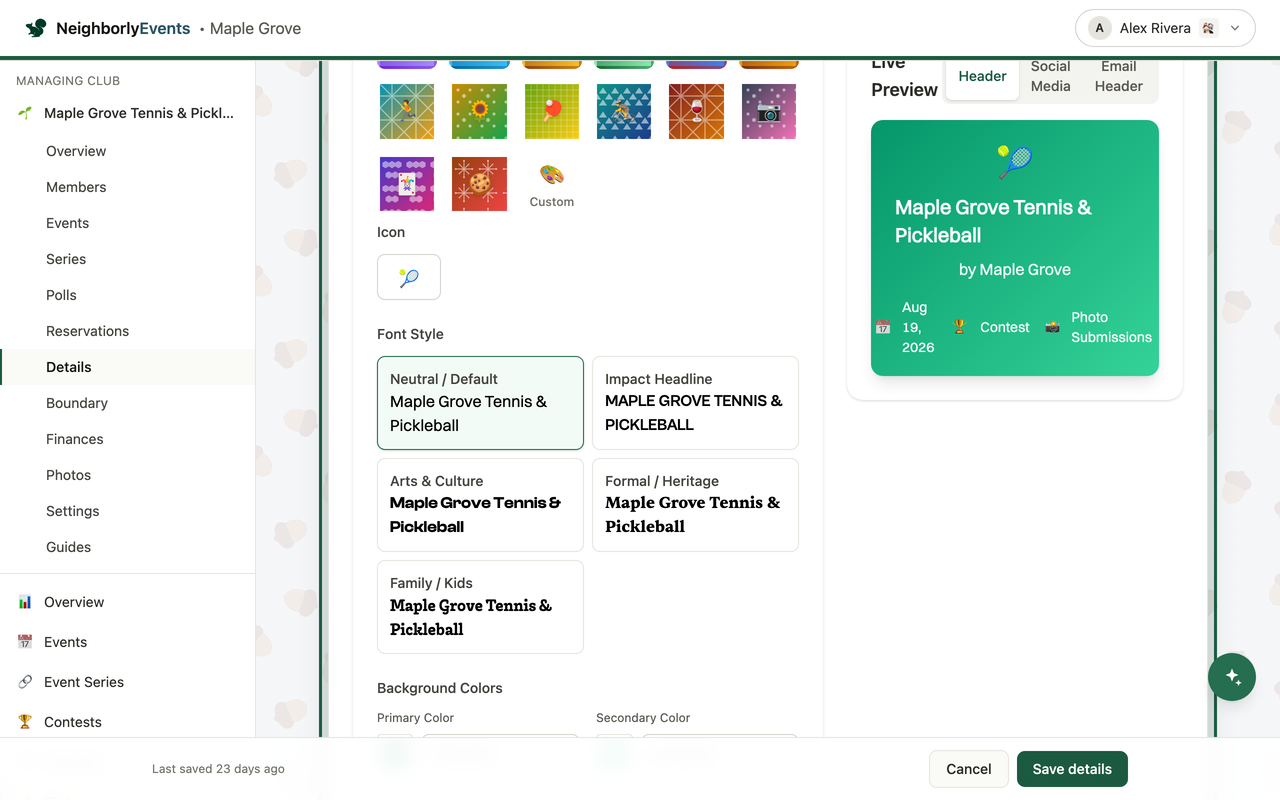Click the Save details button
Screen dimensions: 1280x800
coord(1072,769)
